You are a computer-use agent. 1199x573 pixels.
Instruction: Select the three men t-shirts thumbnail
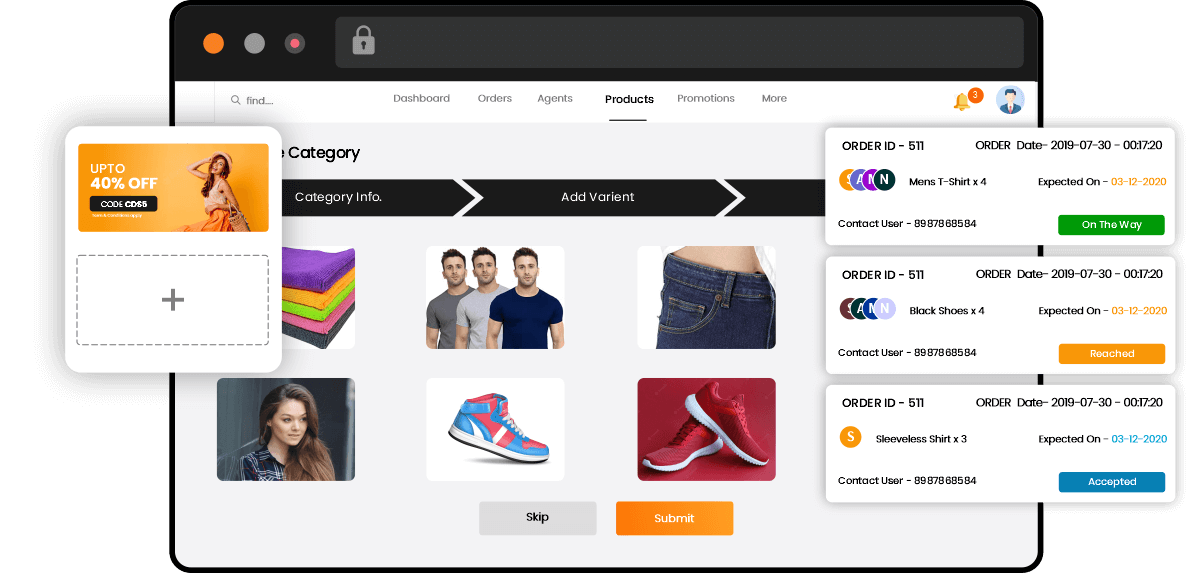496,298
